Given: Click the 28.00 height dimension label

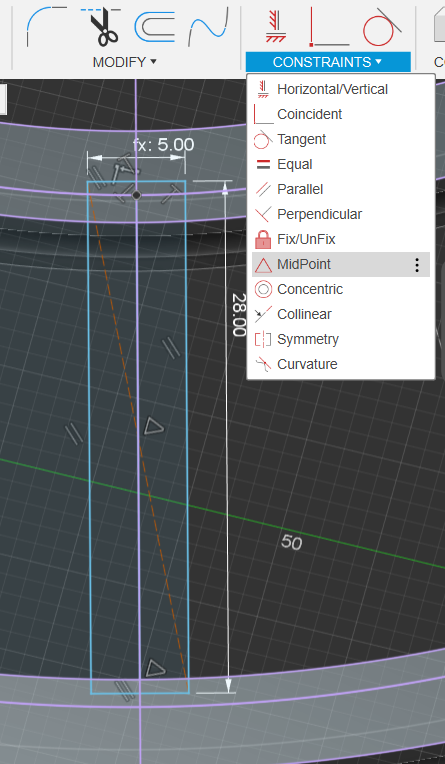Looking at the screenshot, I should (238, 315).
